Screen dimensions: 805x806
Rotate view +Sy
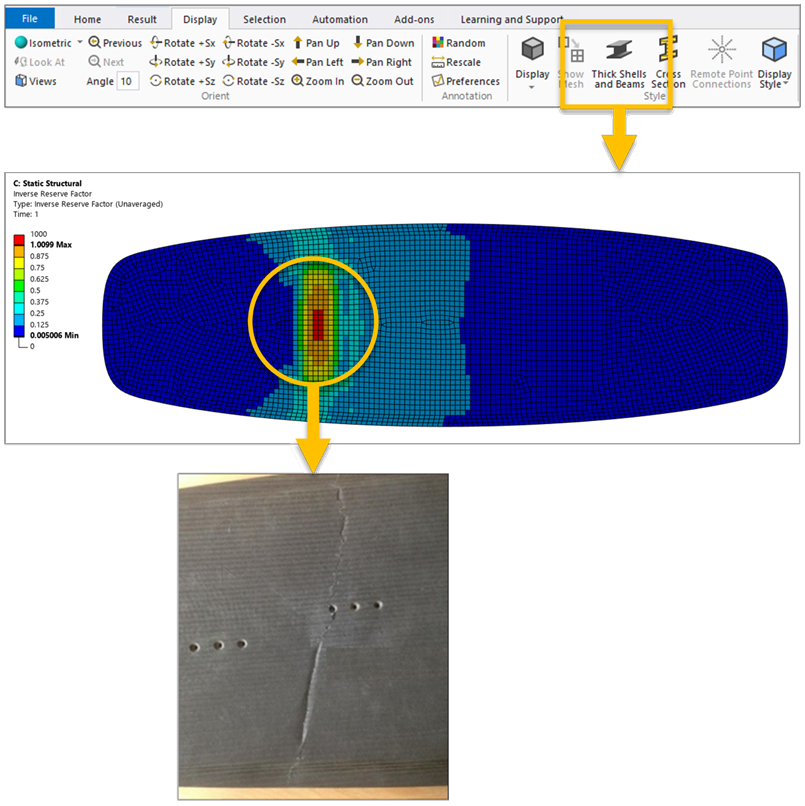coord(182,62)
